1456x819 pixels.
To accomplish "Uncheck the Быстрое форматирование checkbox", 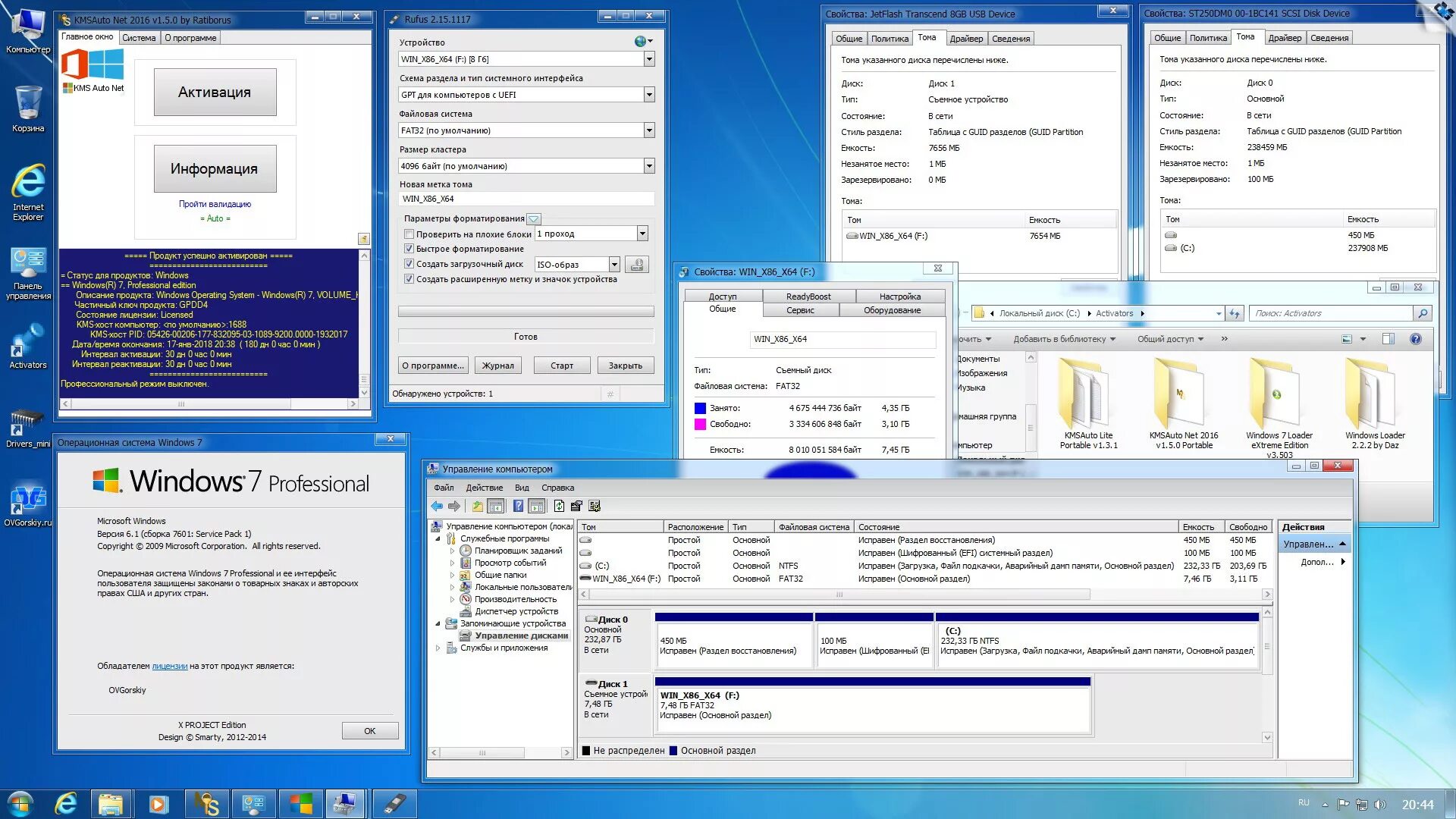I will (409, 249).
